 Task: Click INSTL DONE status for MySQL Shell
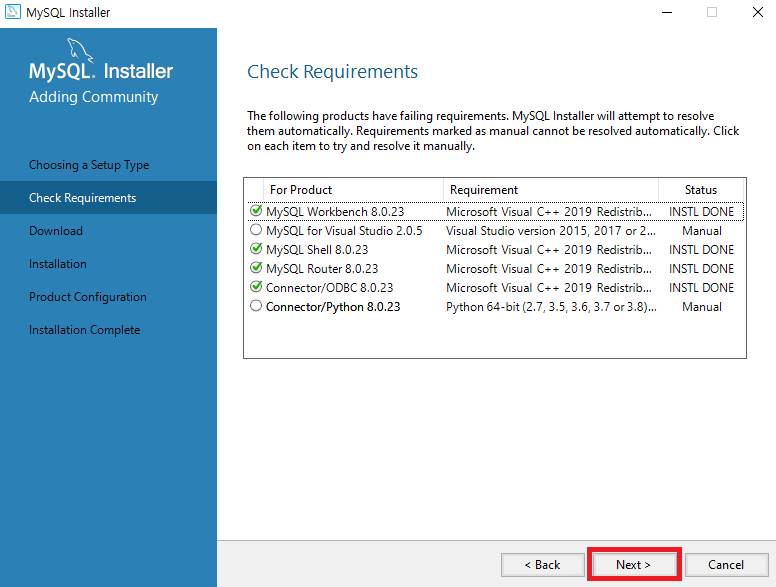point(701,250)
